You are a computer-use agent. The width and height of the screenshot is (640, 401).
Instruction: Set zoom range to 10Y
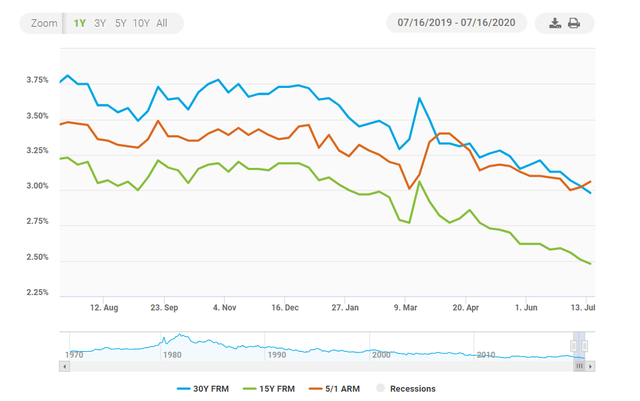142,23
